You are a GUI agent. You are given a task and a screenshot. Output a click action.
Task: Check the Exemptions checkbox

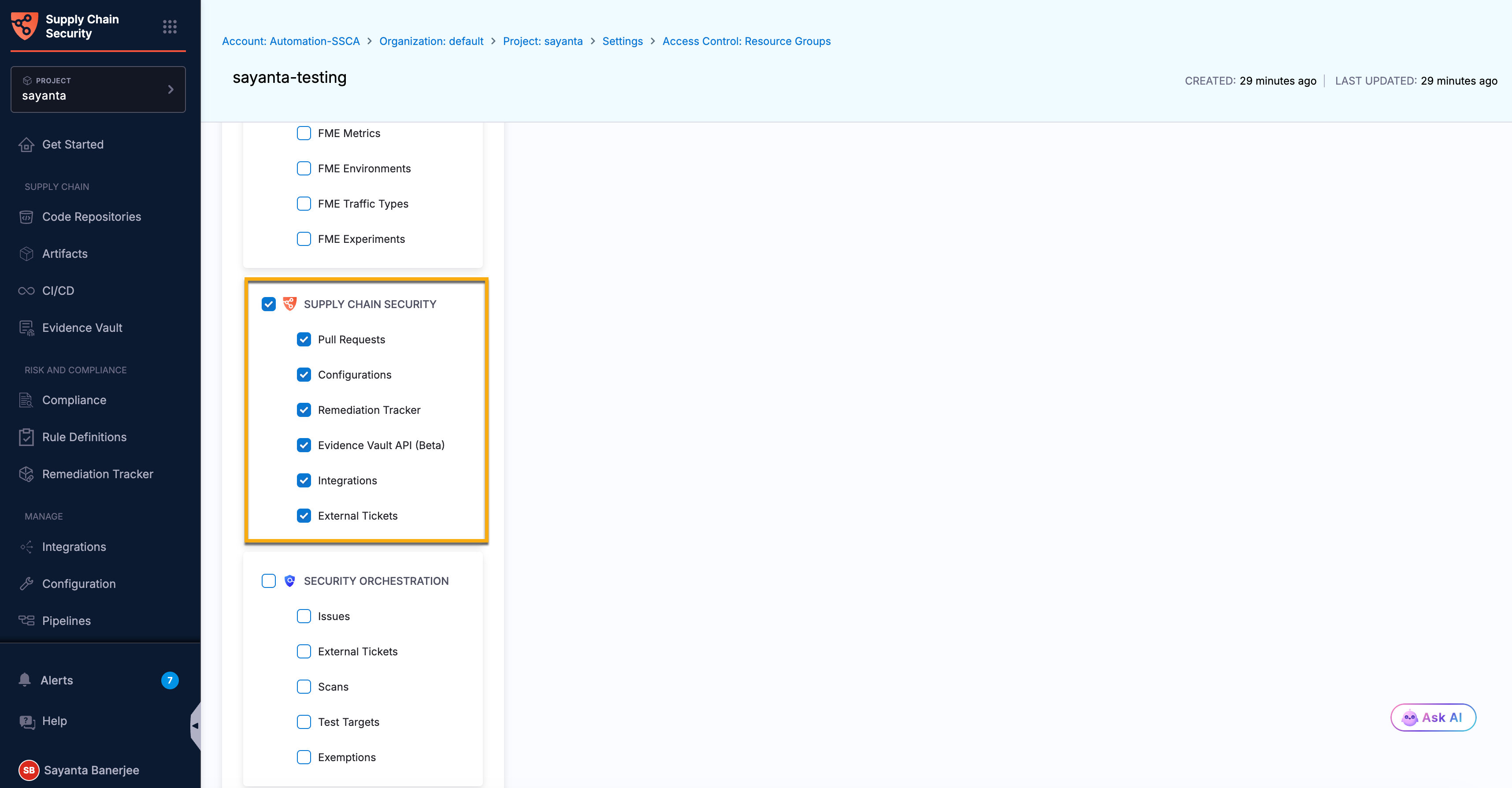[x=304, y=757]
